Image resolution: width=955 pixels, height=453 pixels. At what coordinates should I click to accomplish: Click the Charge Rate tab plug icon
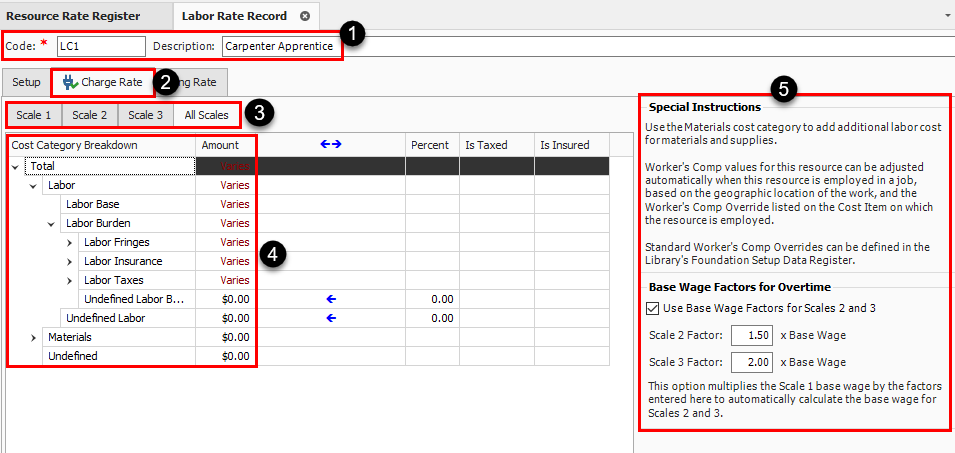tap(70, 82)
